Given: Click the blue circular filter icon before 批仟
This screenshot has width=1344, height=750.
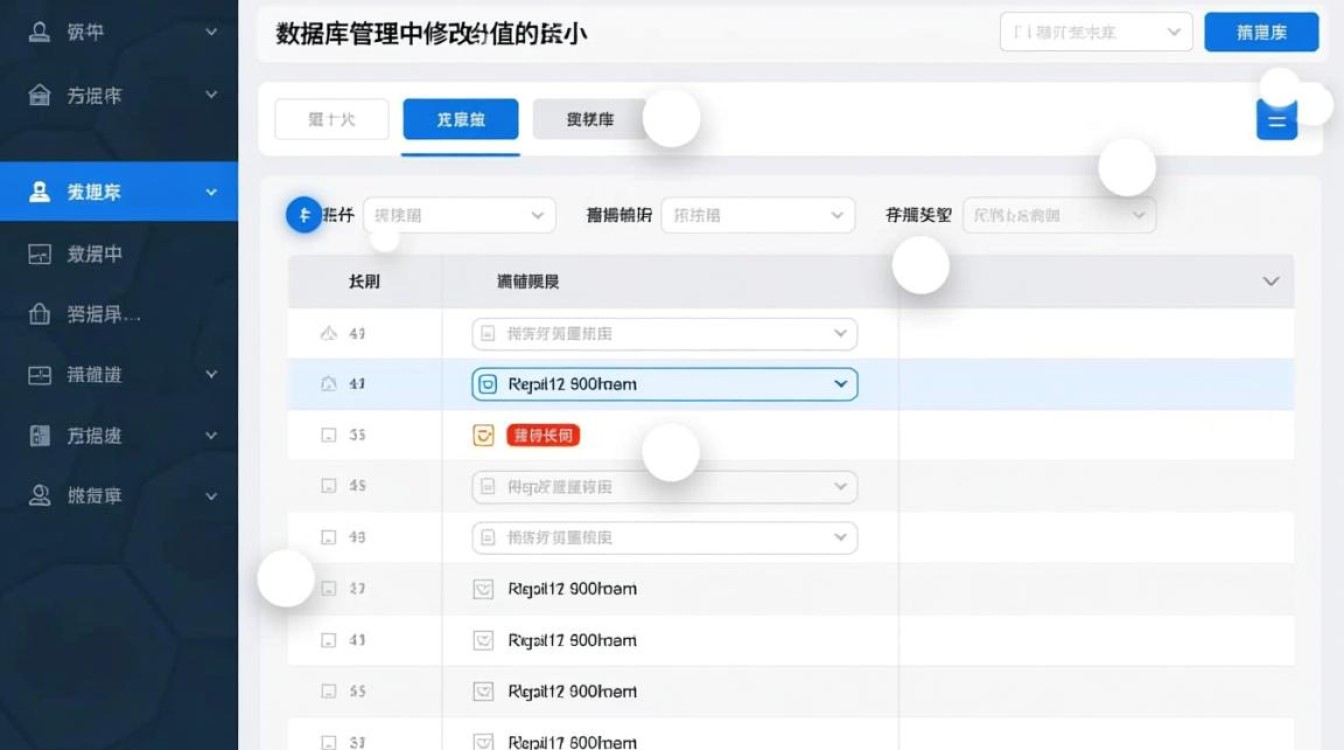Looking at the screenshot, I should coord(304,214).
